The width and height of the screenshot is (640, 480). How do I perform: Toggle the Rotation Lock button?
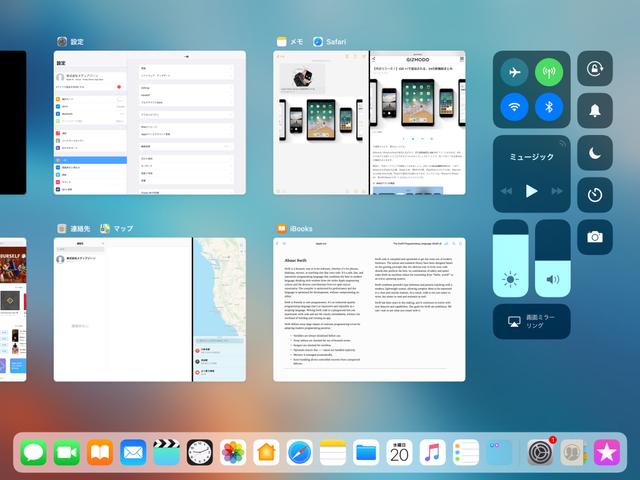(x=595, y=69)
